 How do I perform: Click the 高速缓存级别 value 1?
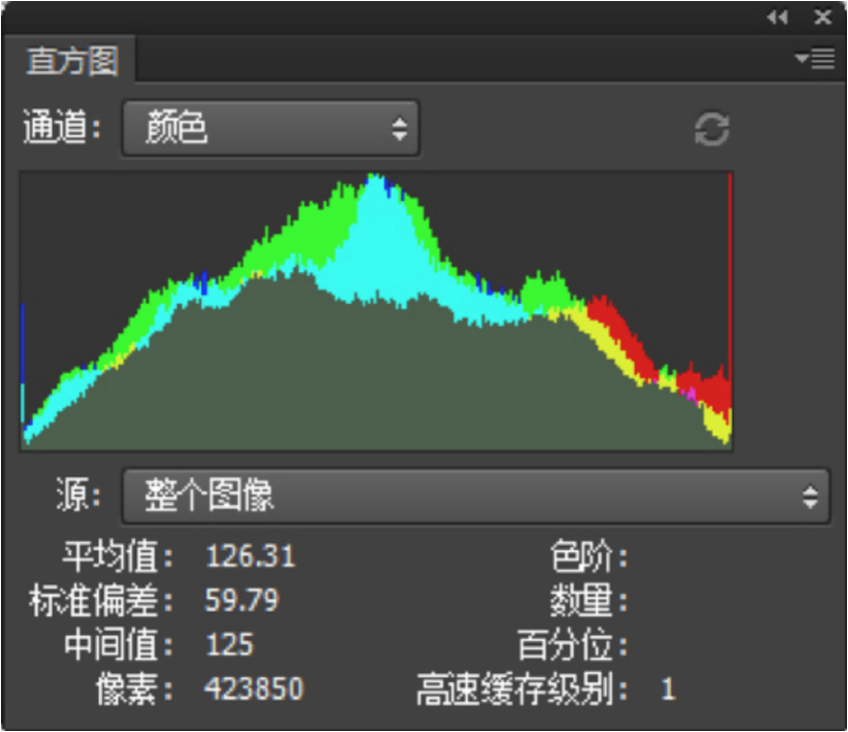[x=668, y=689]
